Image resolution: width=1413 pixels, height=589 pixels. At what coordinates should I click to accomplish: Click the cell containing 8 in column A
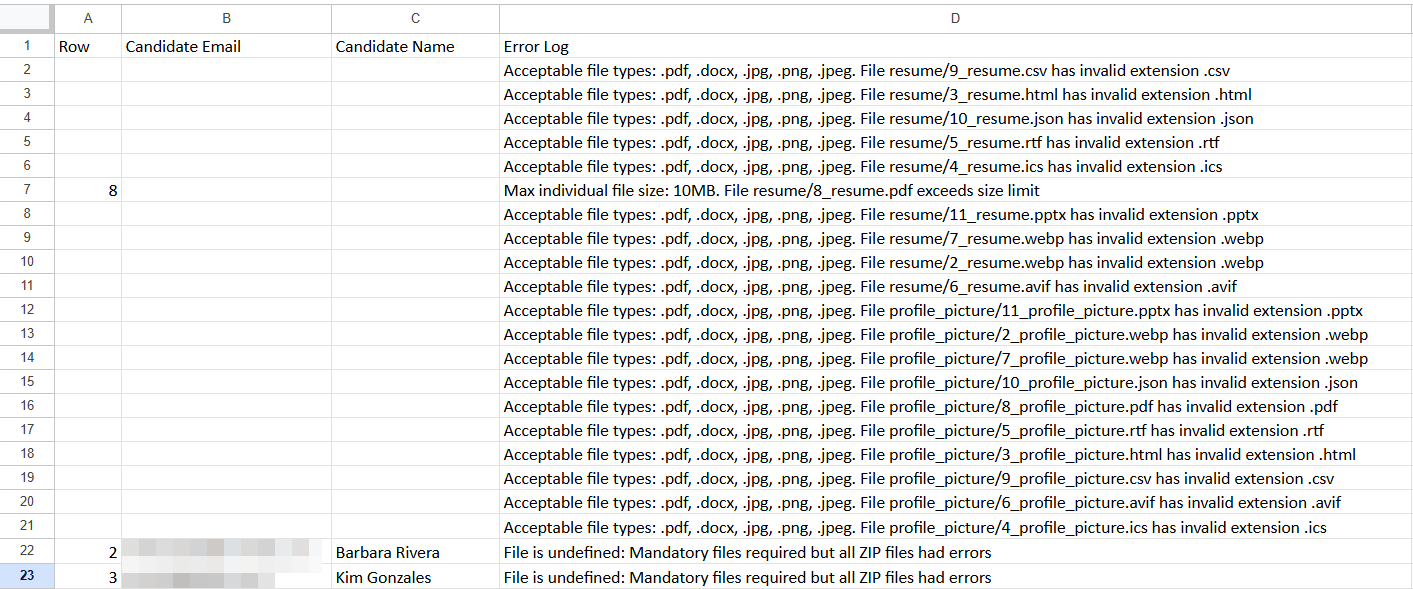coord(88,190)
